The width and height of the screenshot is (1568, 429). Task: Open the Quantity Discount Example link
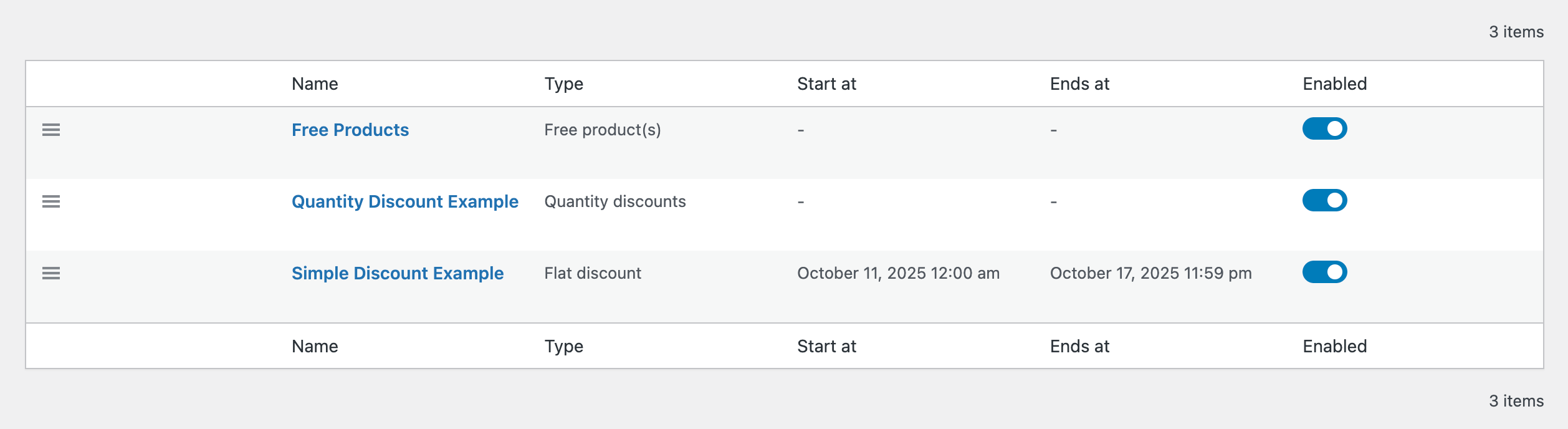pos(405,201)
